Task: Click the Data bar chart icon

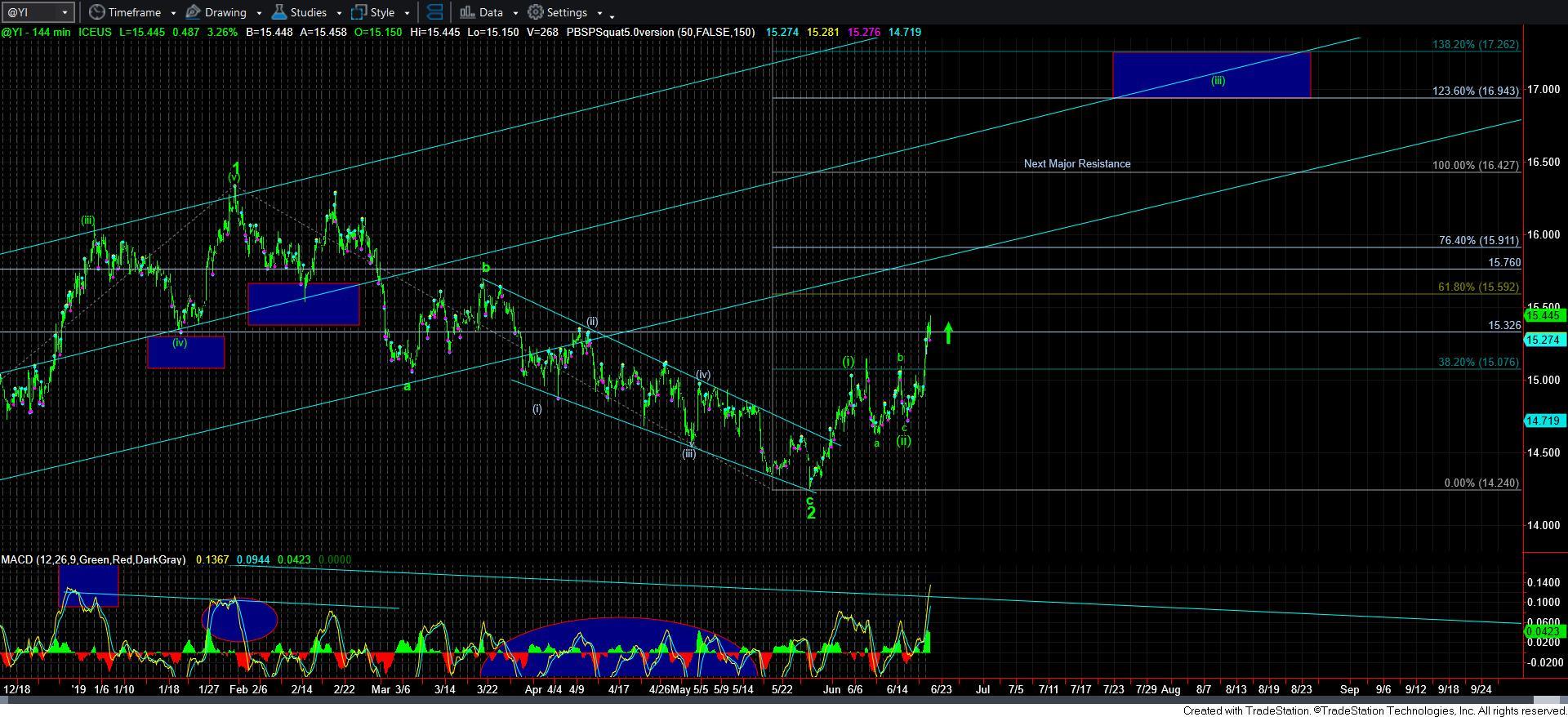Action: point(467,12)
